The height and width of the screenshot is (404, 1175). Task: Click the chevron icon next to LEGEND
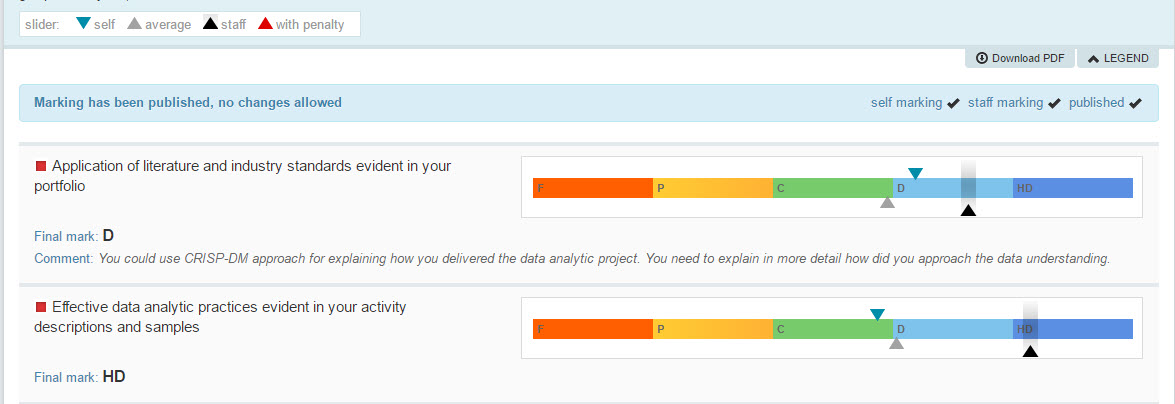[x=1093, y=58]
